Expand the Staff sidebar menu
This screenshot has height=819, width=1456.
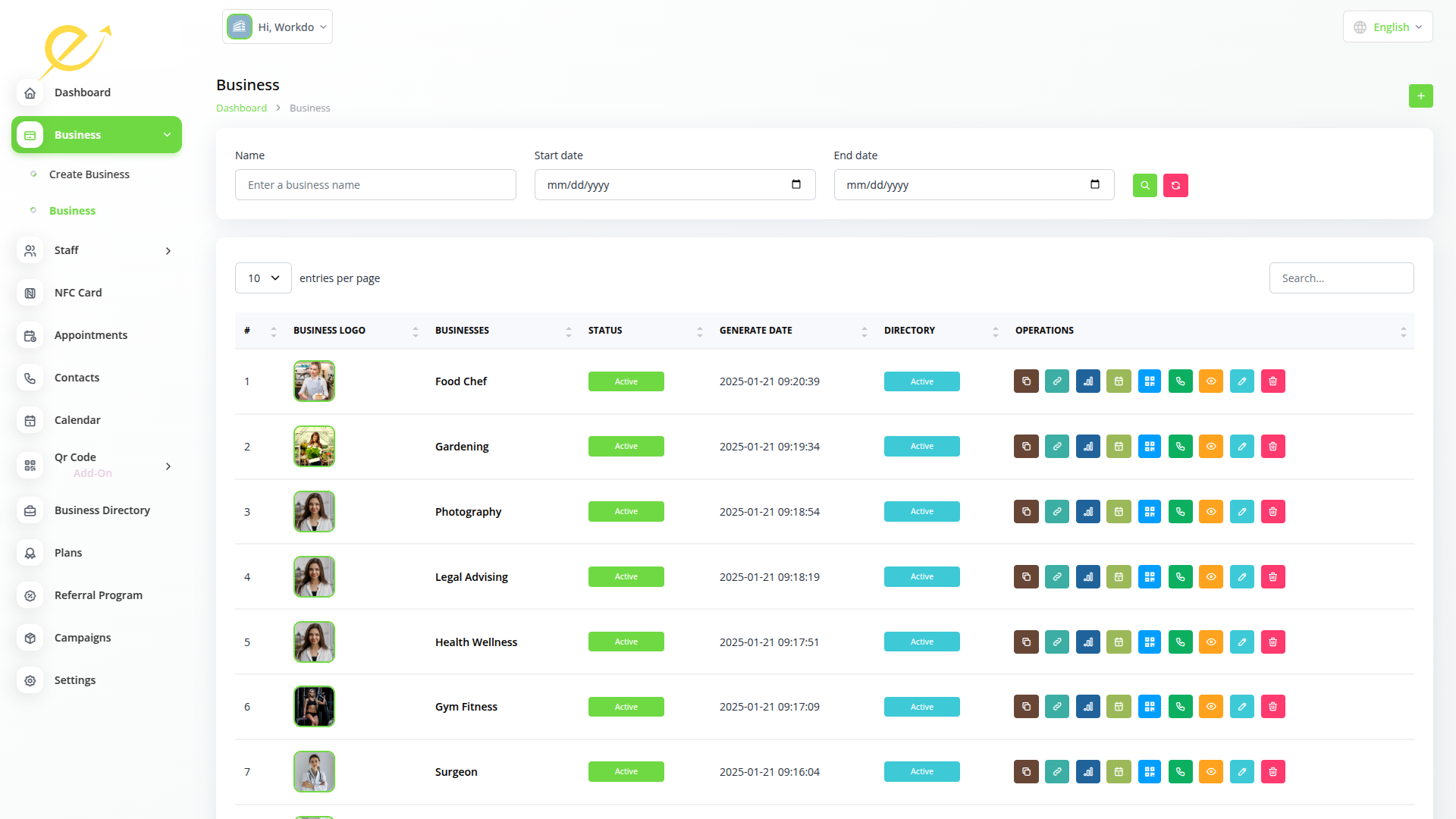tap(96, 250)
